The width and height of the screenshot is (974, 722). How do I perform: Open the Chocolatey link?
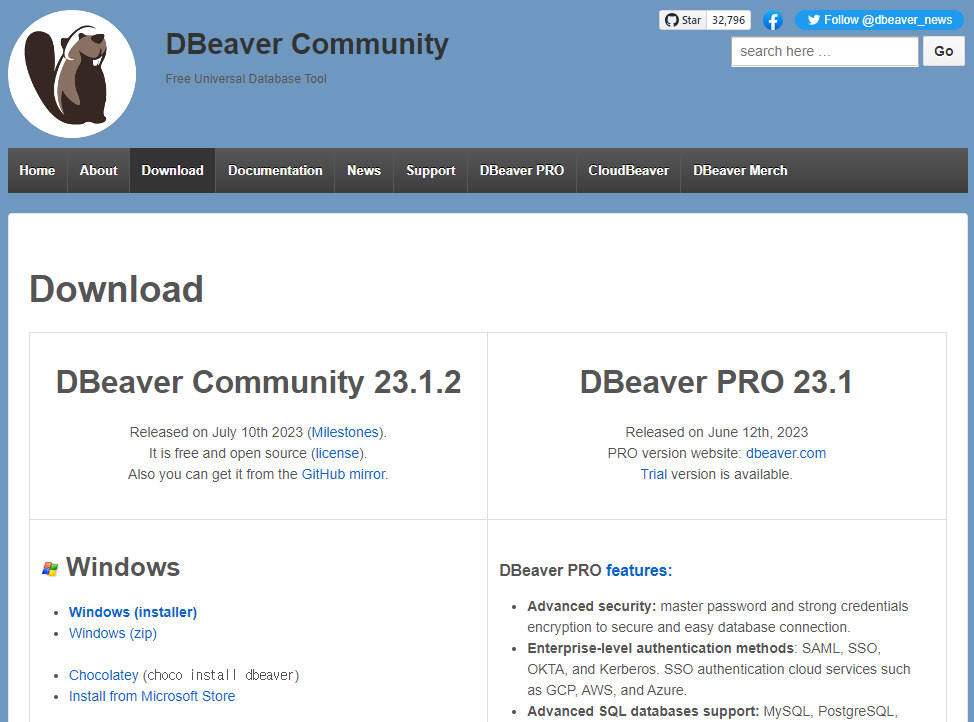[x=104, y=675]
